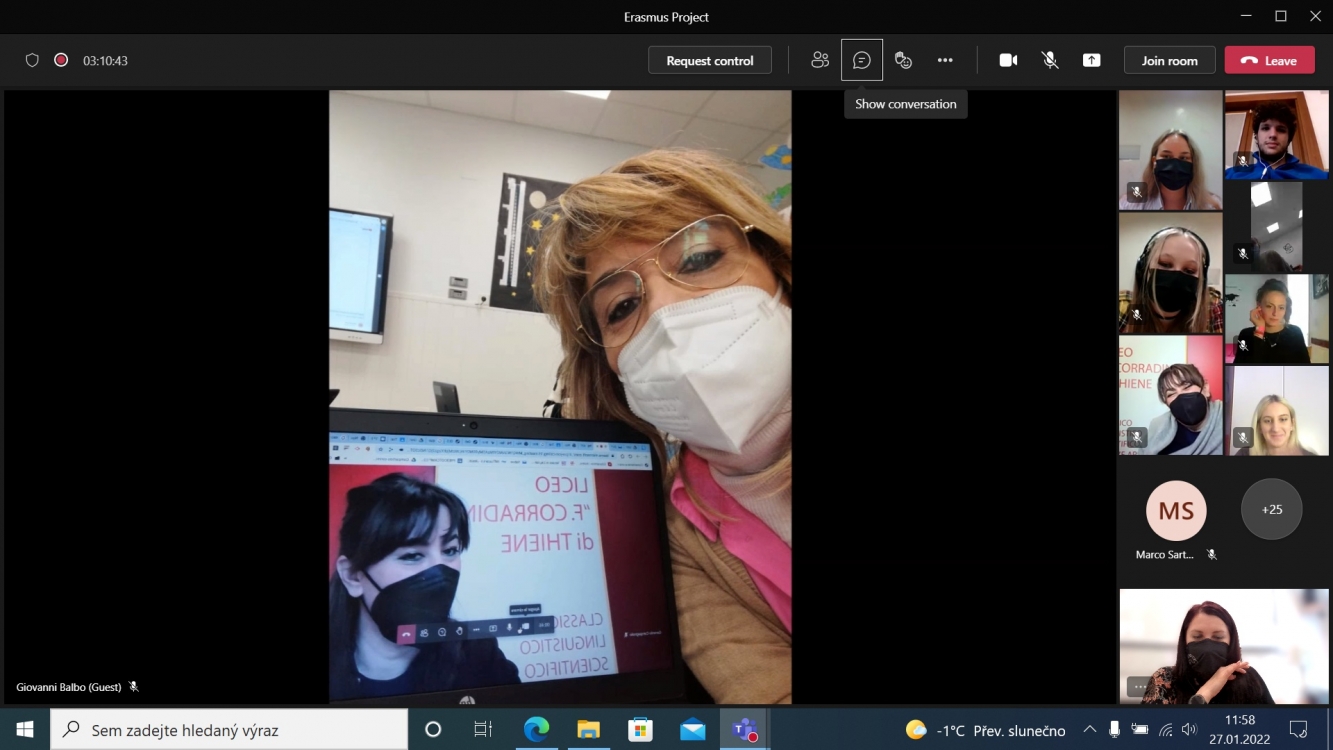This screenshot has width=1333, height=750.
Task: Show hidden system tray icons chevron
Action: tap(1089, 730)
